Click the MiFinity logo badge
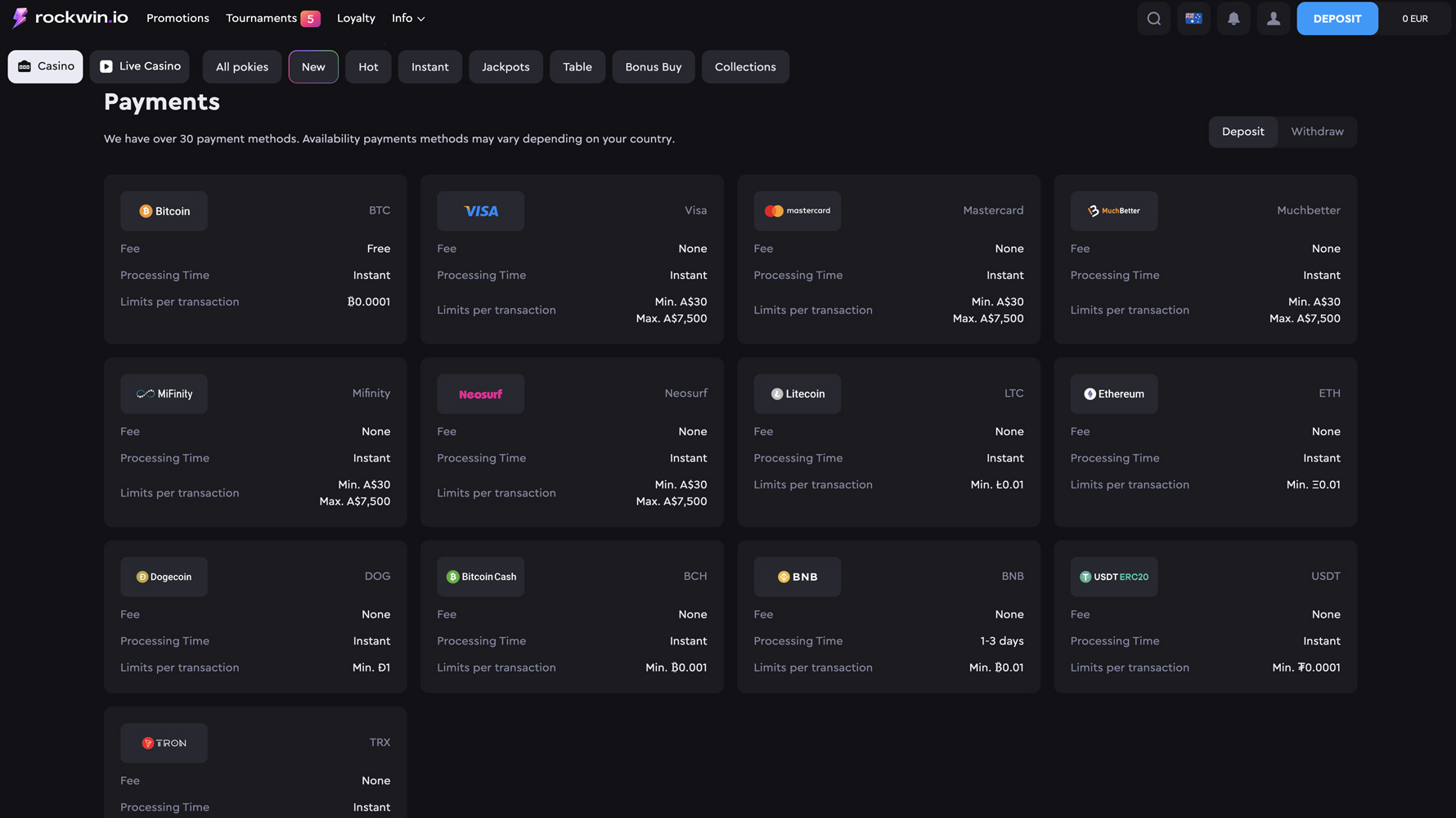 (x=164, y=393)
